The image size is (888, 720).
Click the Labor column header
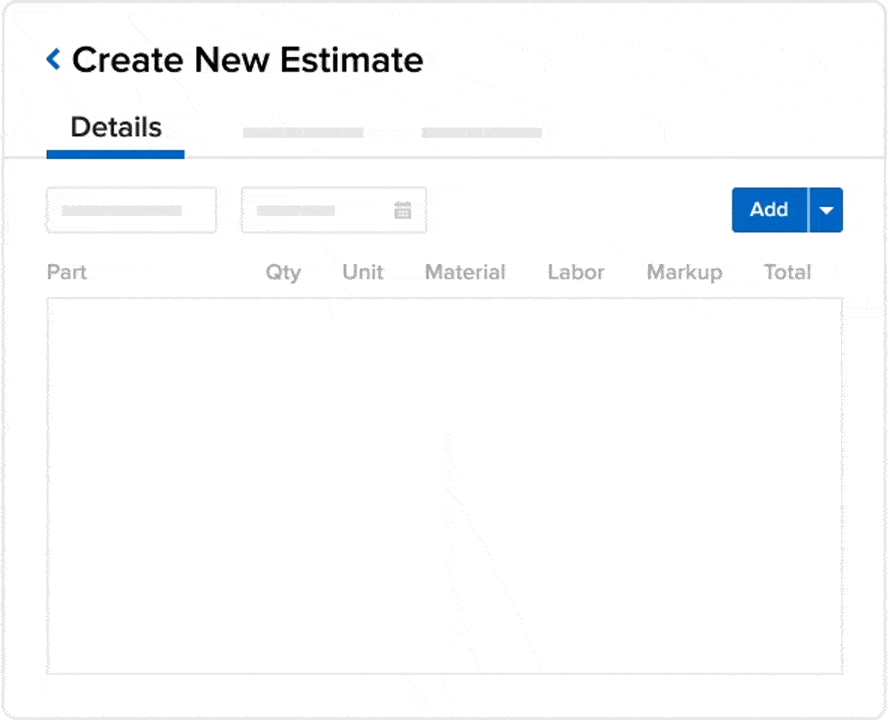pos(576,272)
